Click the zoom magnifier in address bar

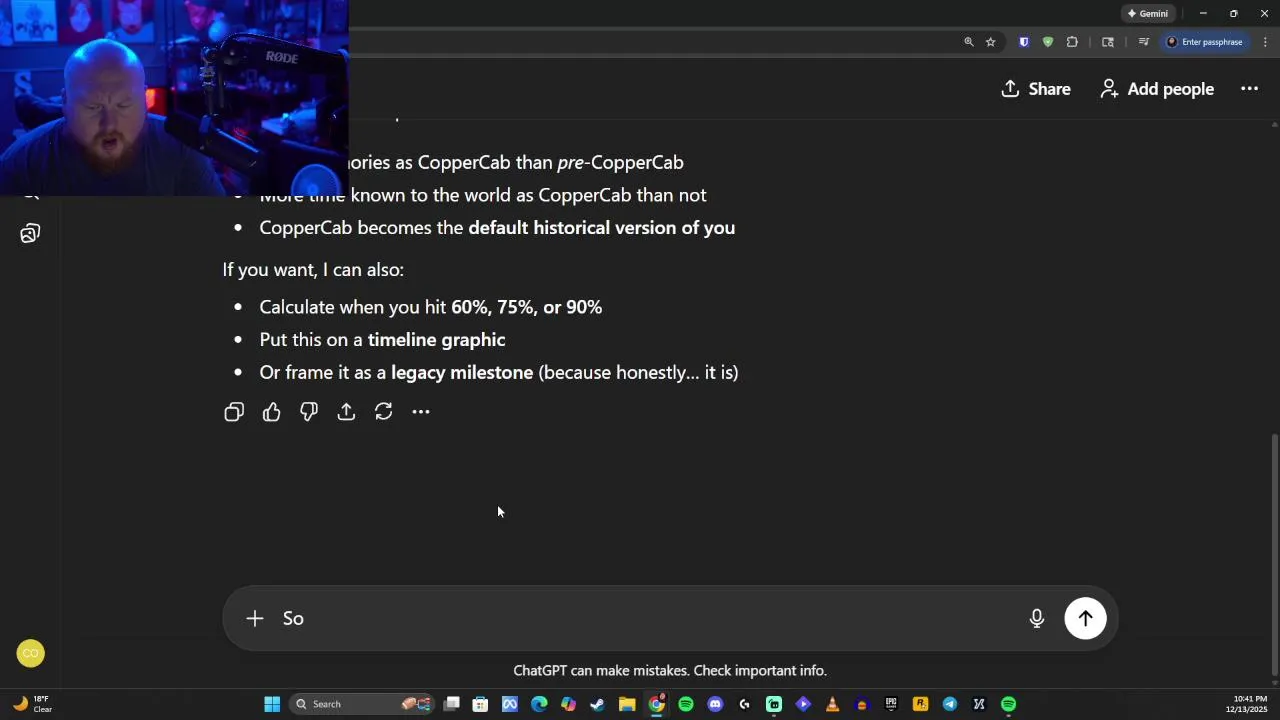coord(968,42)
